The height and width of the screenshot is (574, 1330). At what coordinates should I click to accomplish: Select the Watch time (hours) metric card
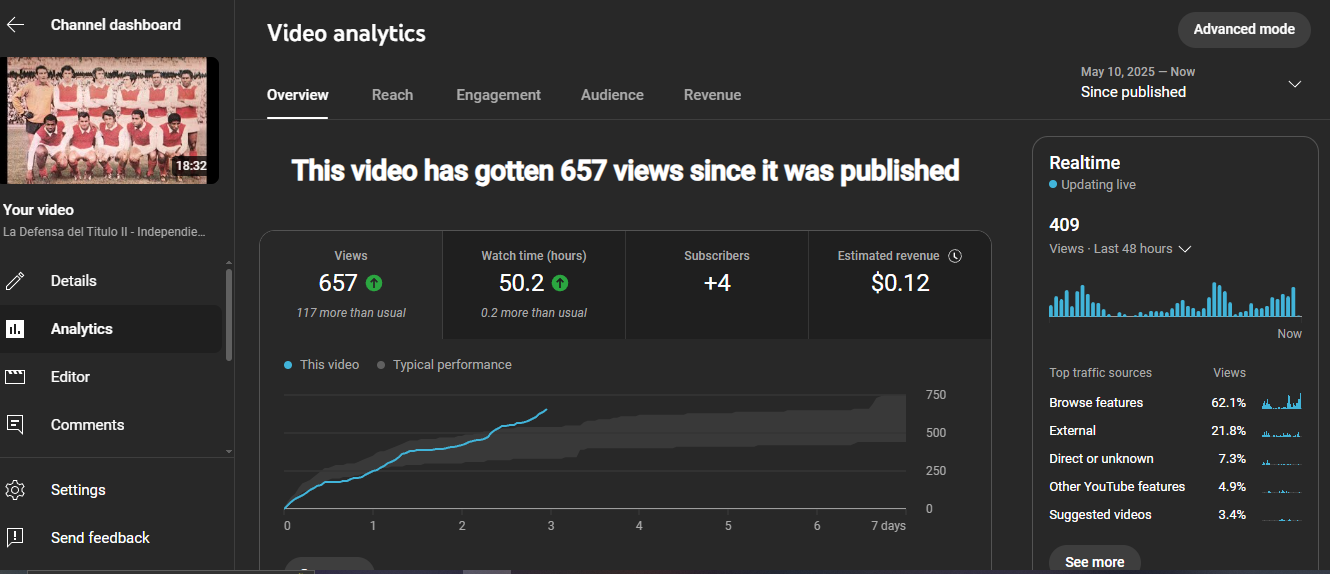pyautogui.click(x=533, y=285)
